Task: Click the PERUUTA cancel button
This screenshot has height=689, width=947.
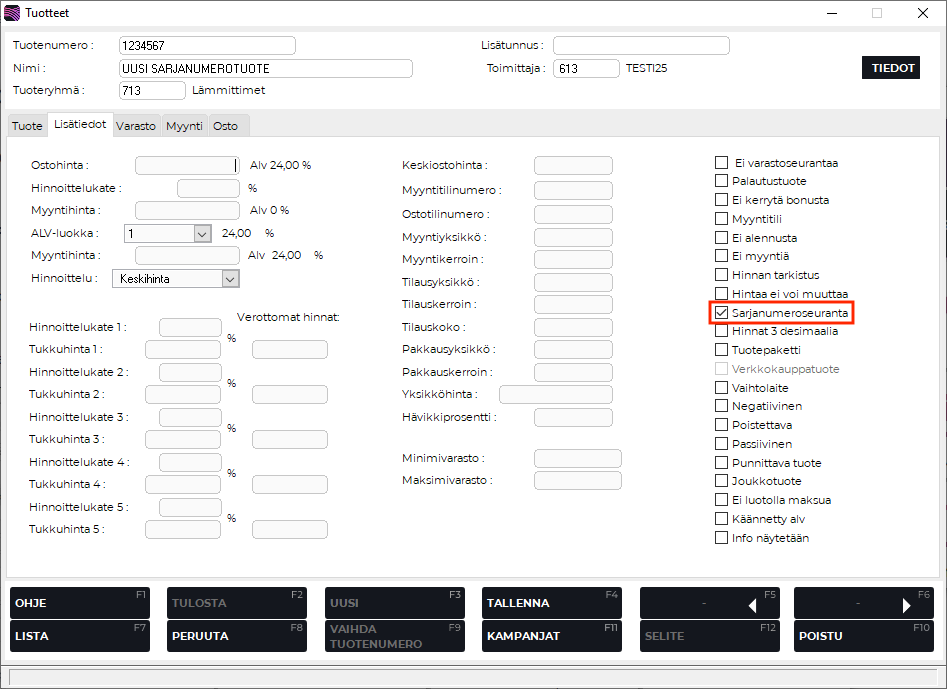Action: click(236, 636)
